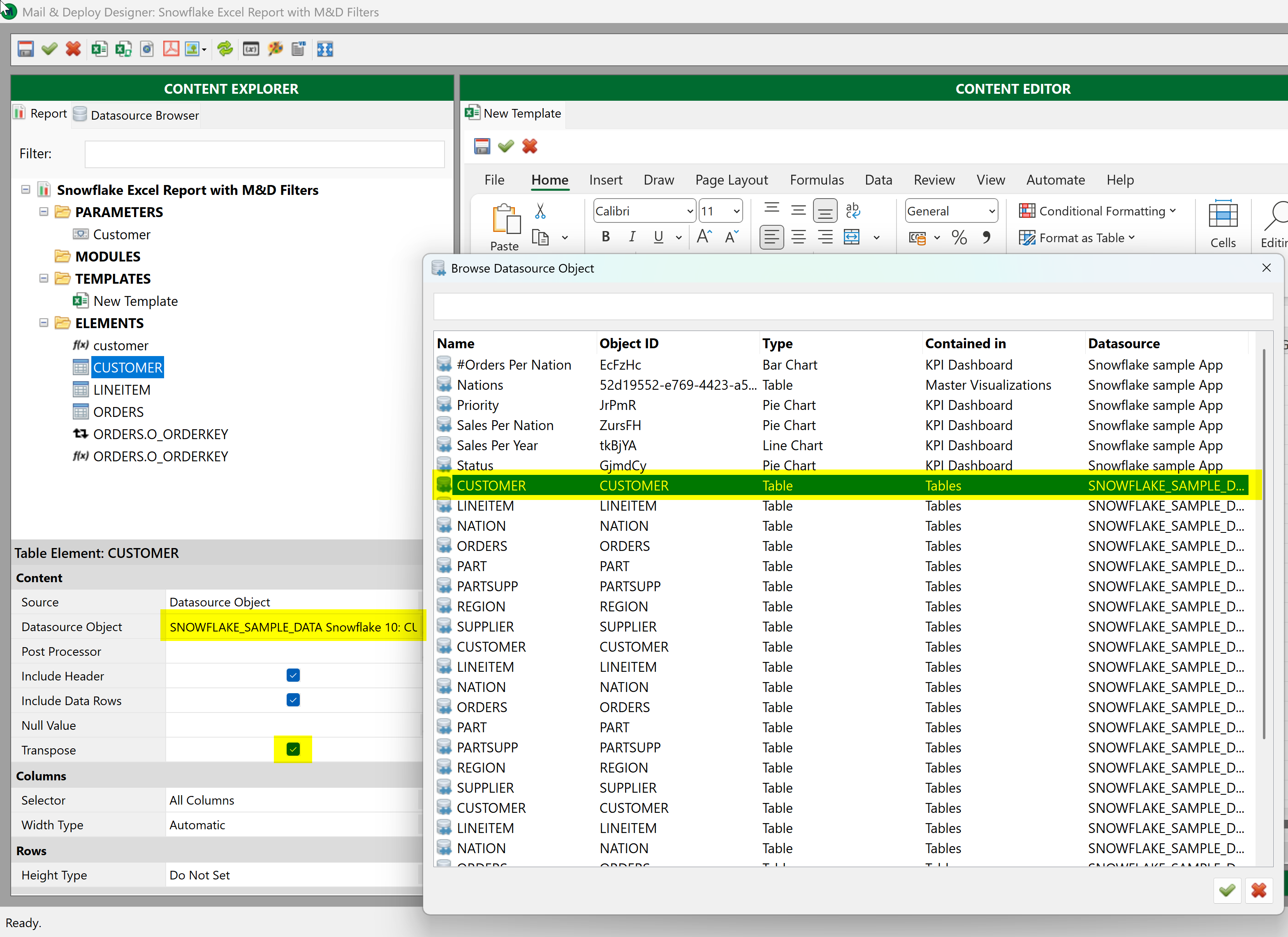Screen dimensions: 1288x937
Task: Click picture image icon in main toolbar
Action: pyautogui.click(x=192, y=49)
